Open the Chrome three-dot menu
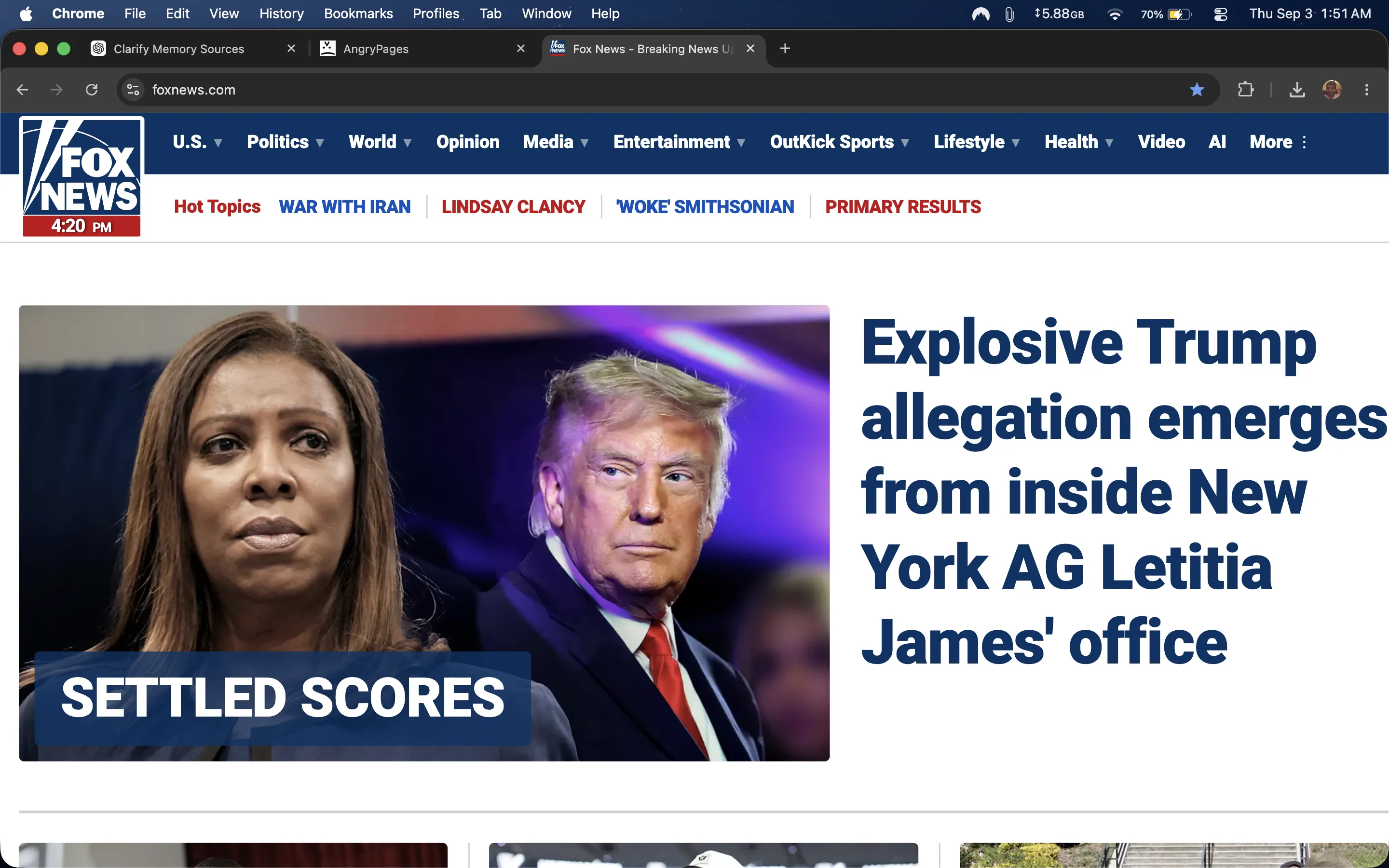 (x=1367, y=90)
